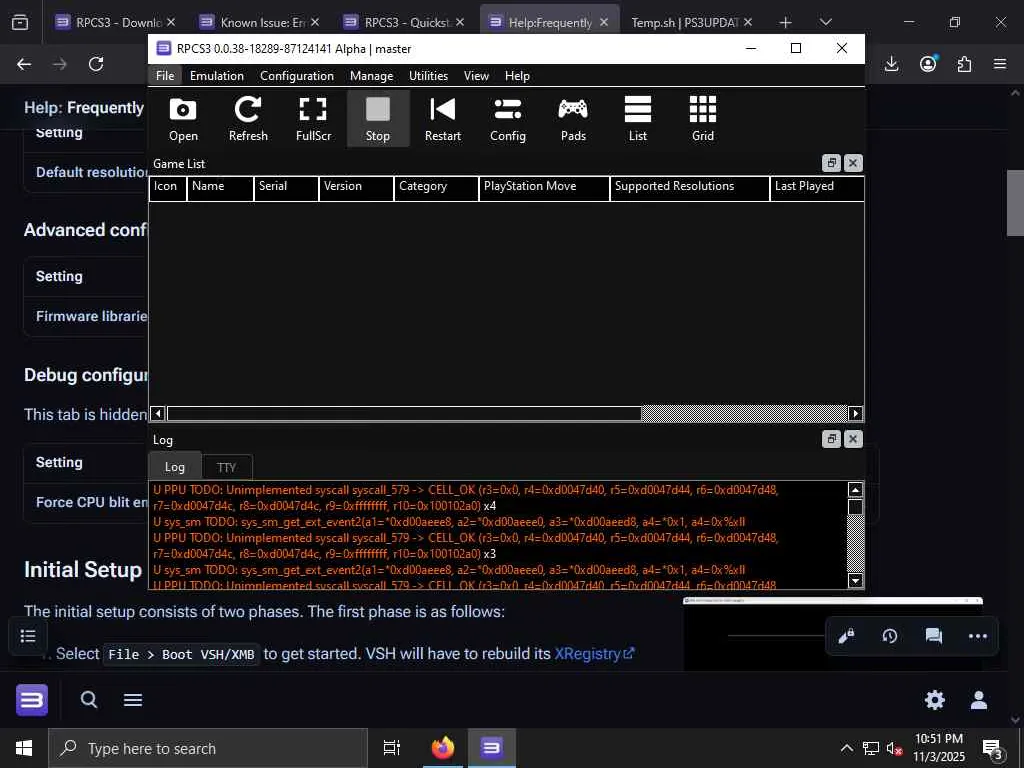Open the wiki settings gear icon

click(935, 700)
